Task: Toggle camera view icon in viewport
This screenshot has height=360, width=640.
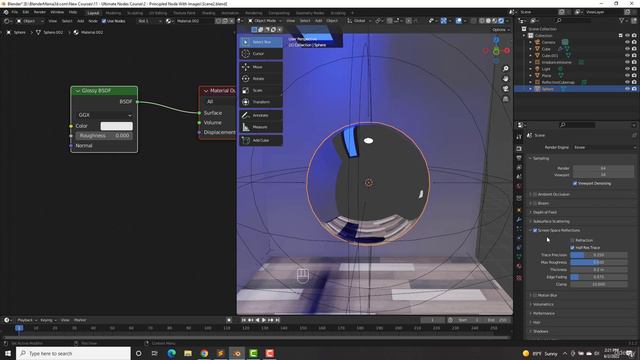Action: 506,89
